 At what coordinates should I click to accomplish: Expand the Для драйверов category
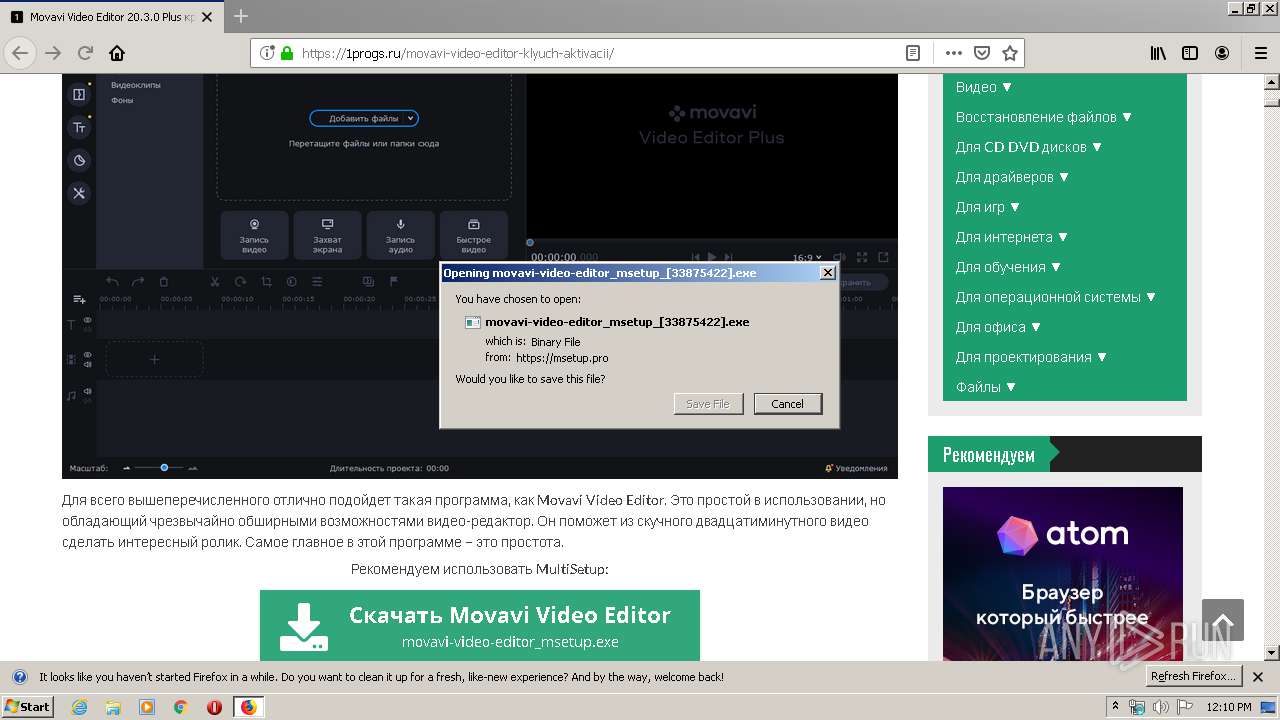(1012, 177)
